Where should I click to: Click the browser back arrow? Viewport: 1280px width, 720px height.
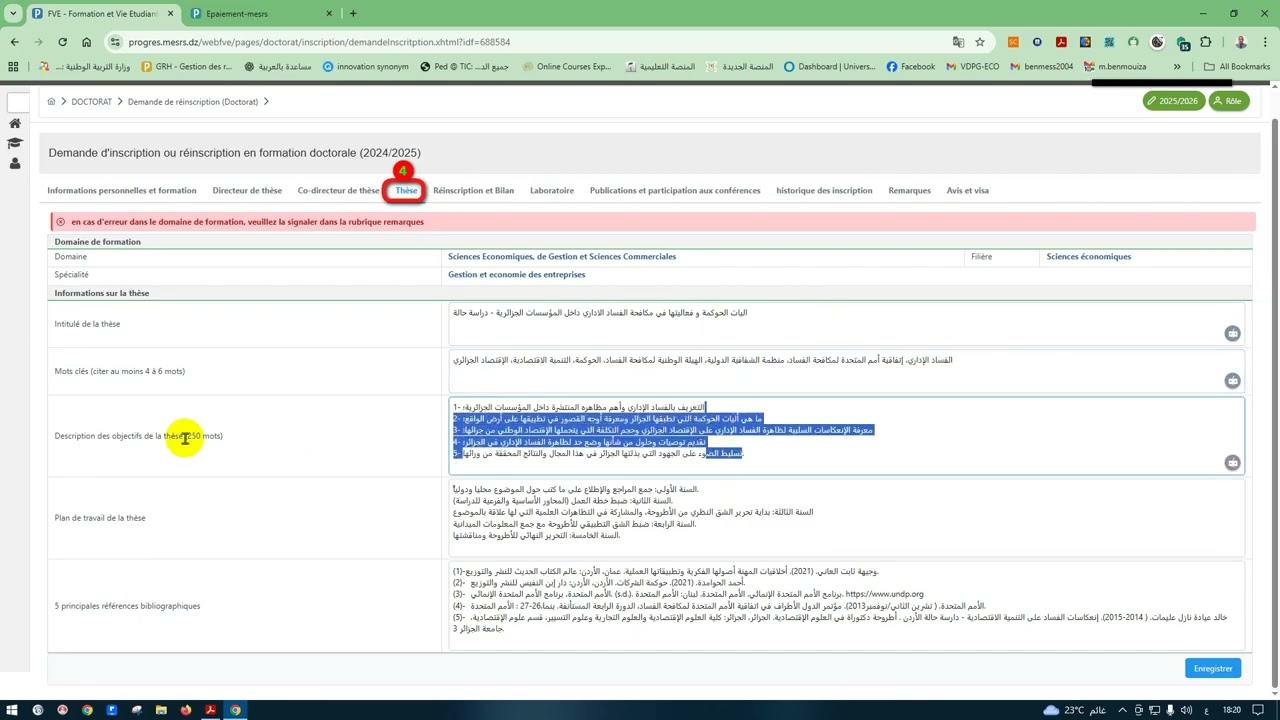tap(14, 42)
